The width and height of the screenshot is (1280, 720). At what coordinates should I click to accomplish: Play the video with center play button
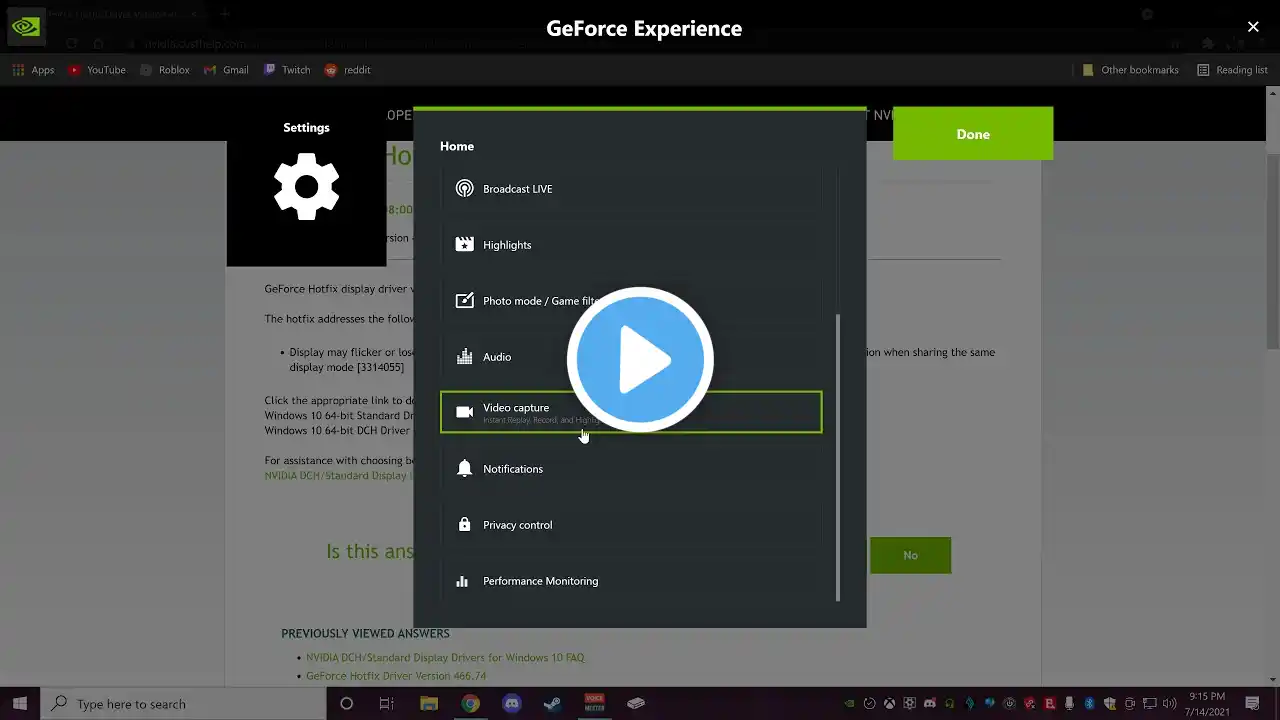coord(640,360)
